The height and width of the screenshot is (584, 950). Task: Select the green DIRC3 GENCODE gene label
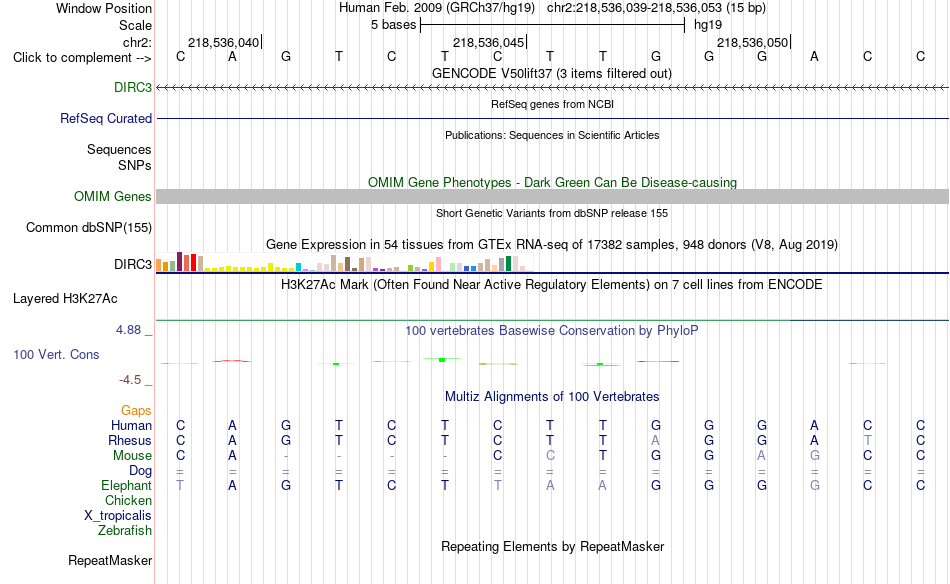[x=133, y=87]
